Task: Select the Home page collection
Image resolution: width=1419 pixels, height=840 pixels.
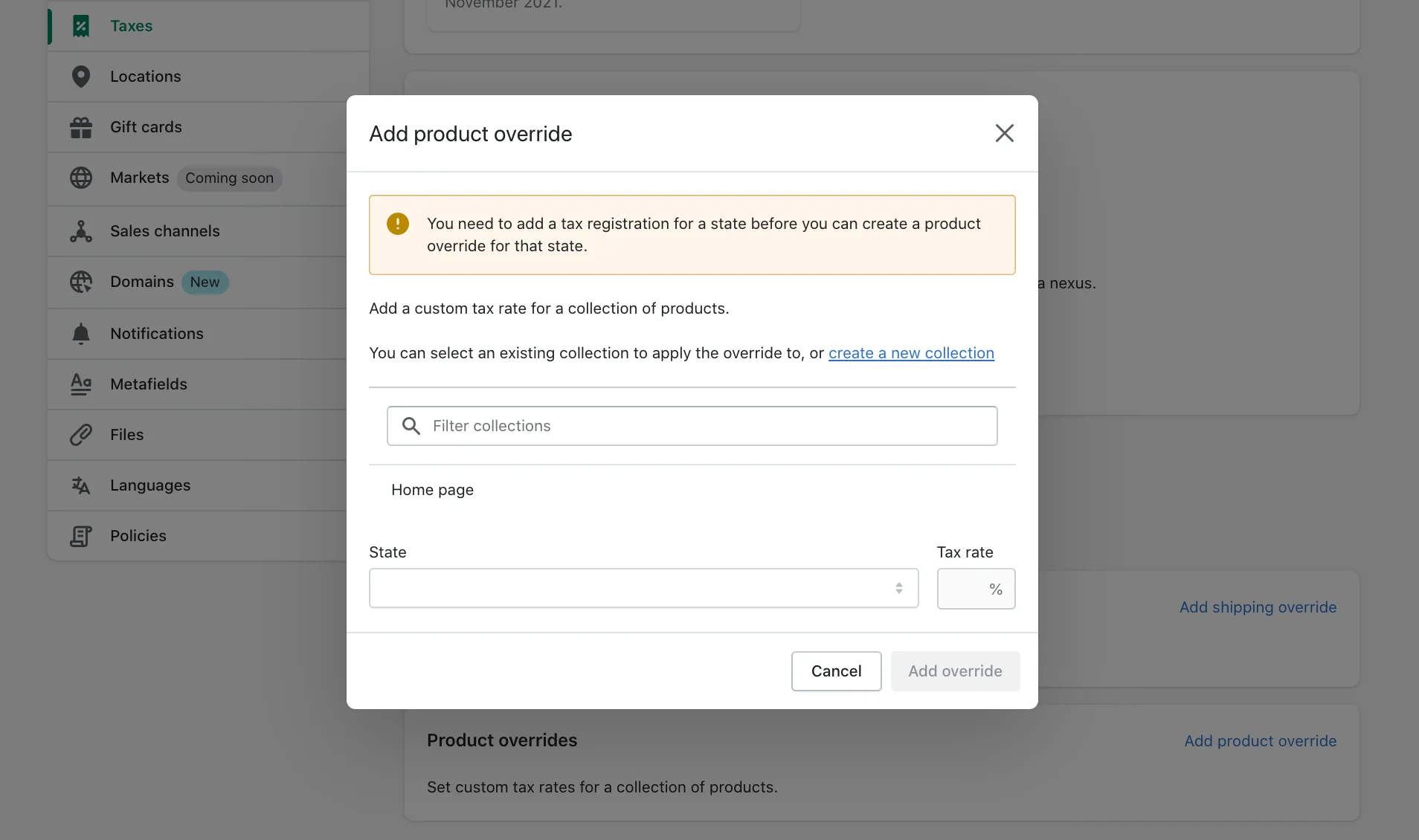Action: (x=432, y=490)
